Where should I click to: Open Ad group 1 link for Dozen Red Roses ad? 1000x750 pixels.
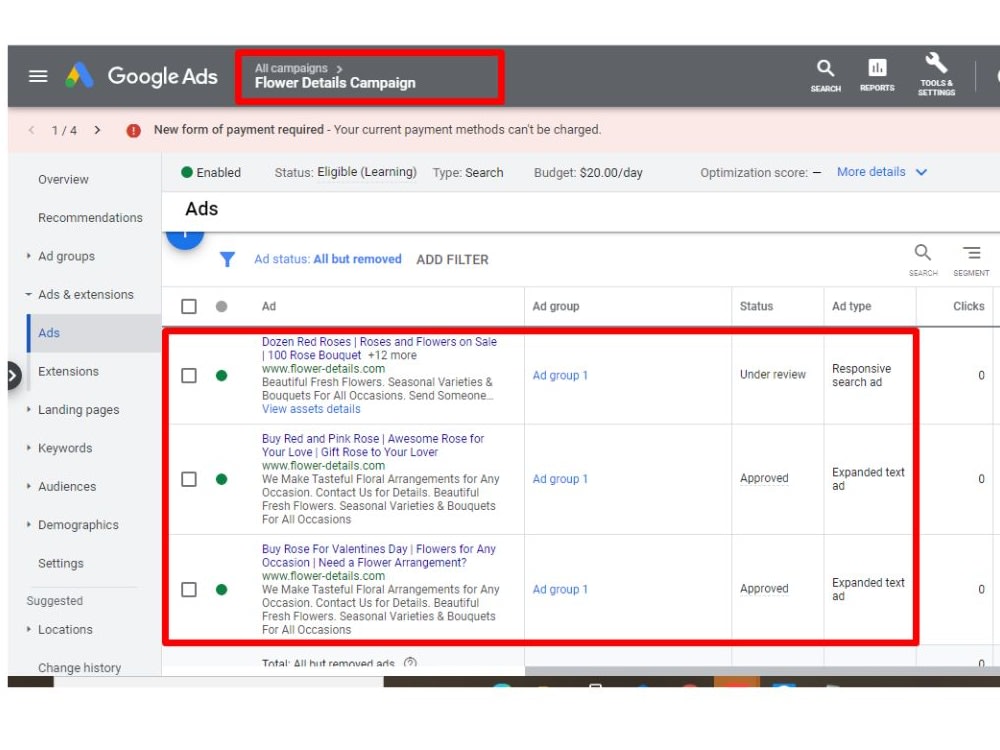click(560, 375)
